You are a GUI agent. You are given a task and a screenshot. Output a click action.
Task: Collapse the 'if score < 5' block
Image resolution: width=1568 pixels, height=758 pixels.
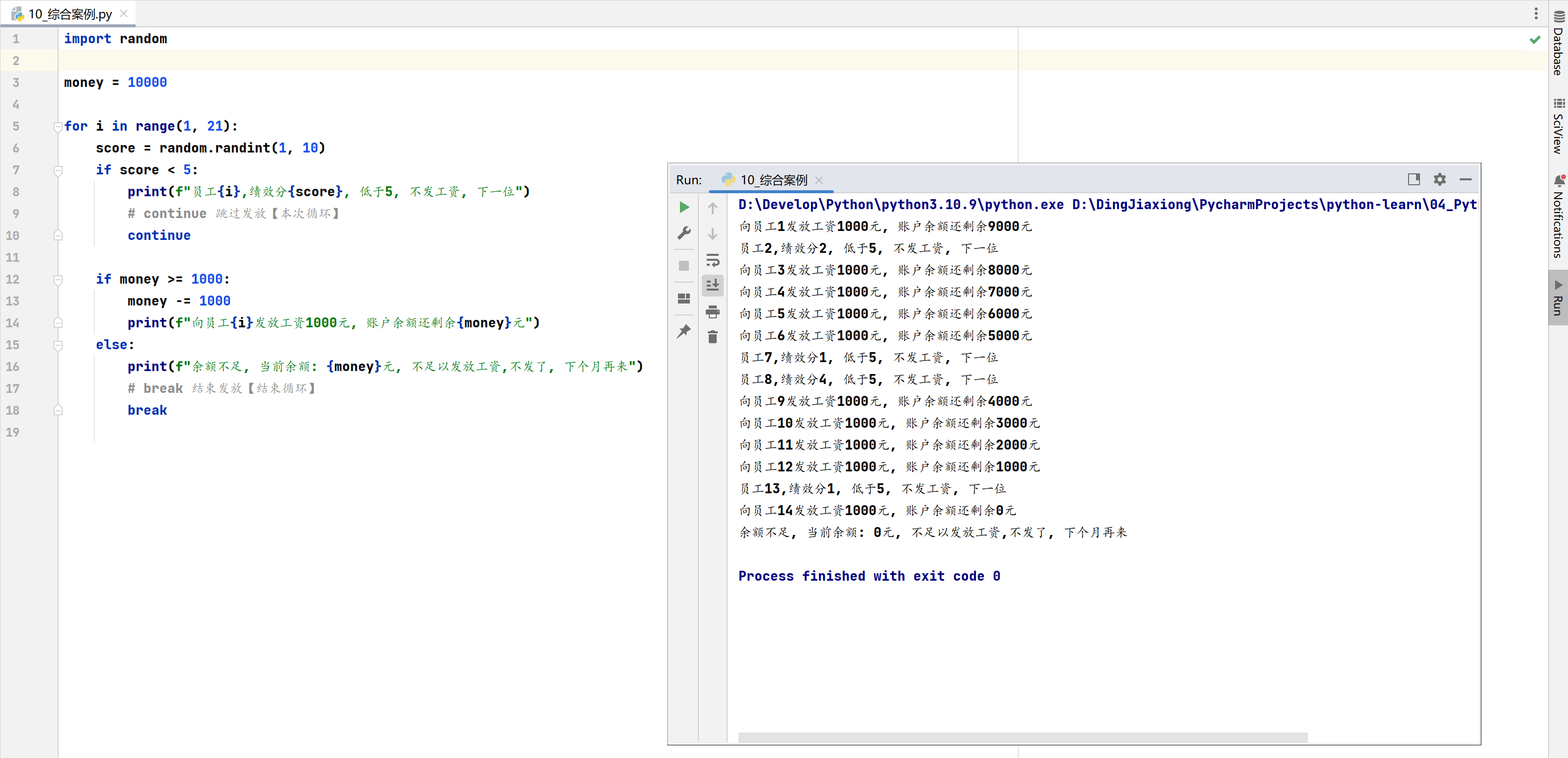click(58, 170)
